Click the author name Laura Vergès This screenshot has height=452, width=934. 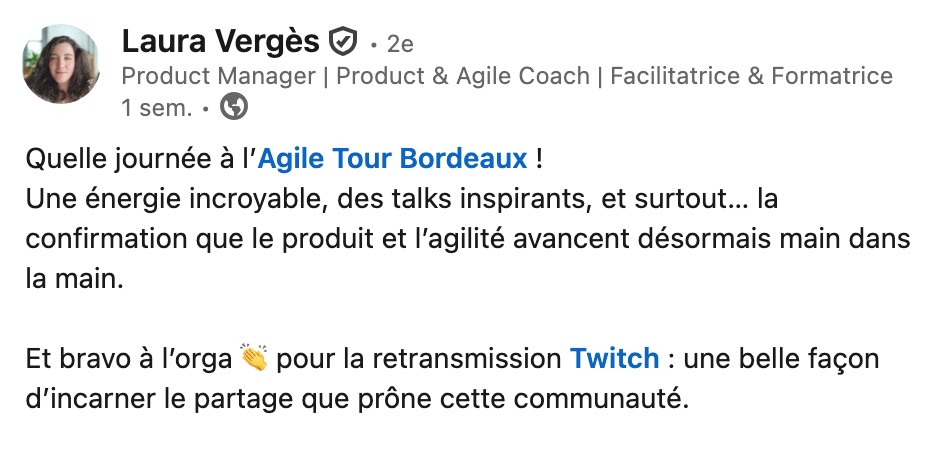click(x=222, y=42)
